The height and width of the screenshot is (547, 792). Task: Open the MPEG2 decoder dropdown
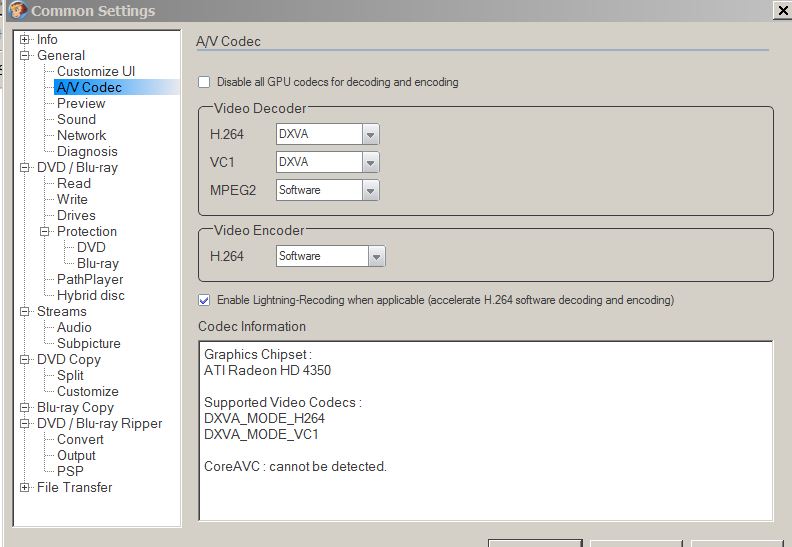(x=371, y=190)
